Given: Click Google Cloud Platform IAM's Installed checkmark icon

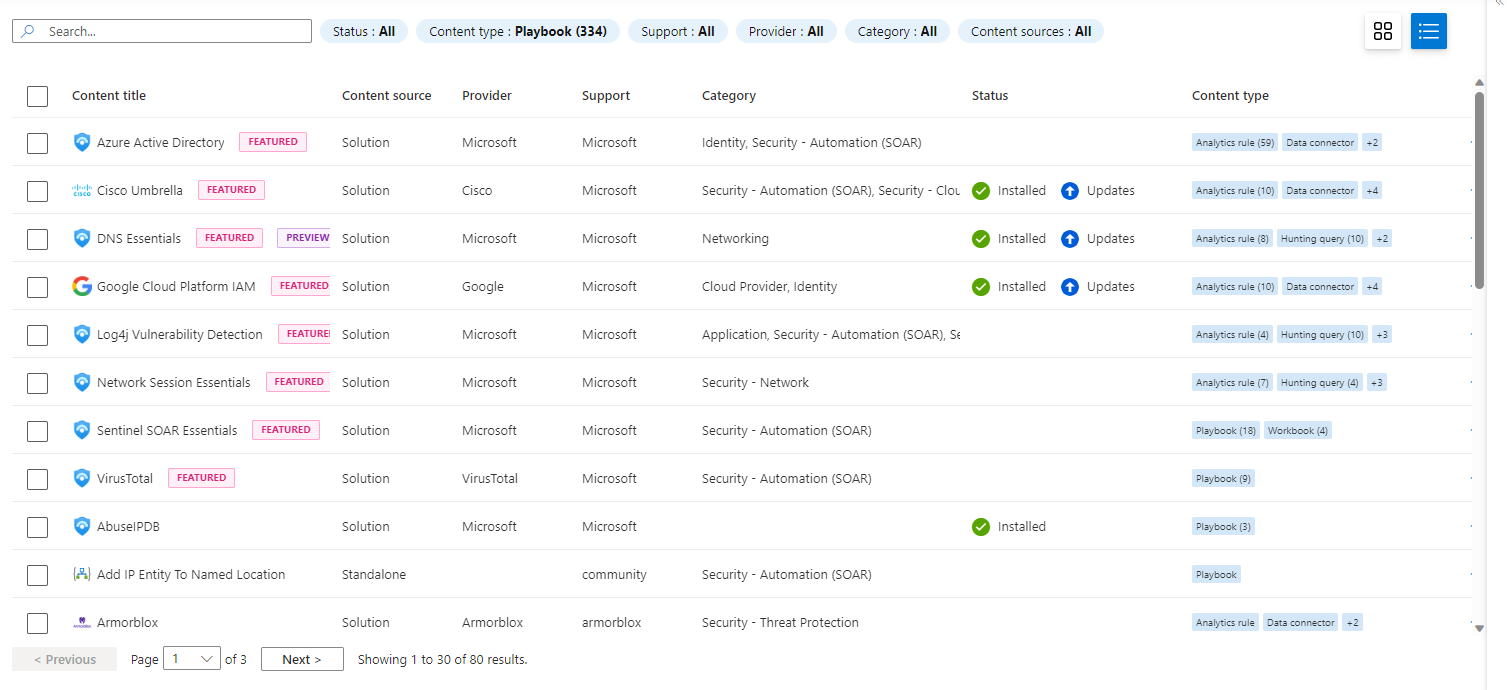Looking at the screenshot, I should [981, 286].
